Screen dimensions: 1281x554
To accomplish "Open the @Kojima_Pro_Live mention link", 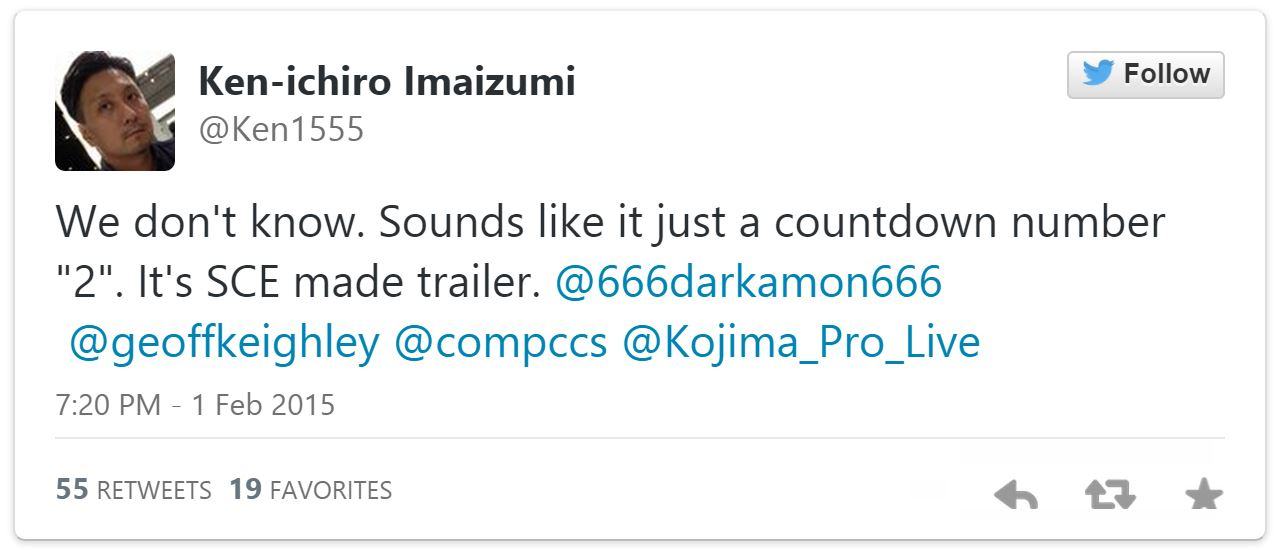I will click(x=801, y=343).
